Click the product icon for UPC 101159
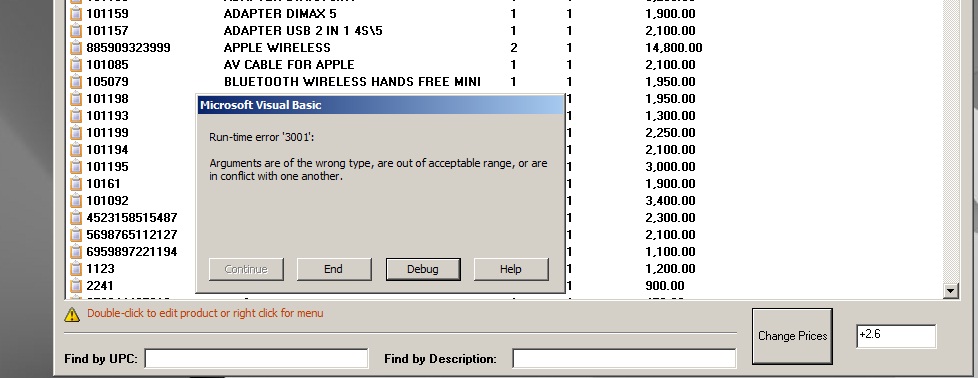Screen dimensions: 978x378 coord(75,13)
